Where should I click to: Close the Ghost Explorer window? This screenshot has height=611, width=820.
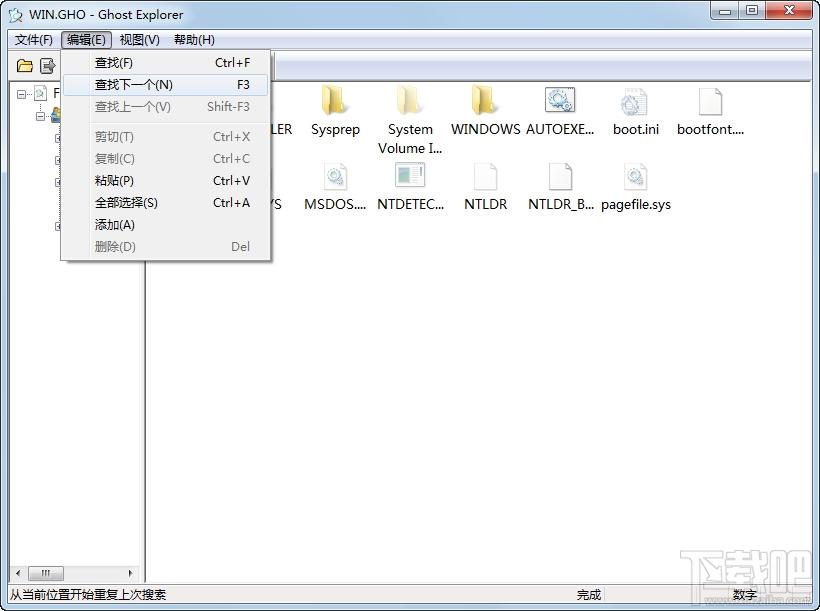[x=790, y=11]
